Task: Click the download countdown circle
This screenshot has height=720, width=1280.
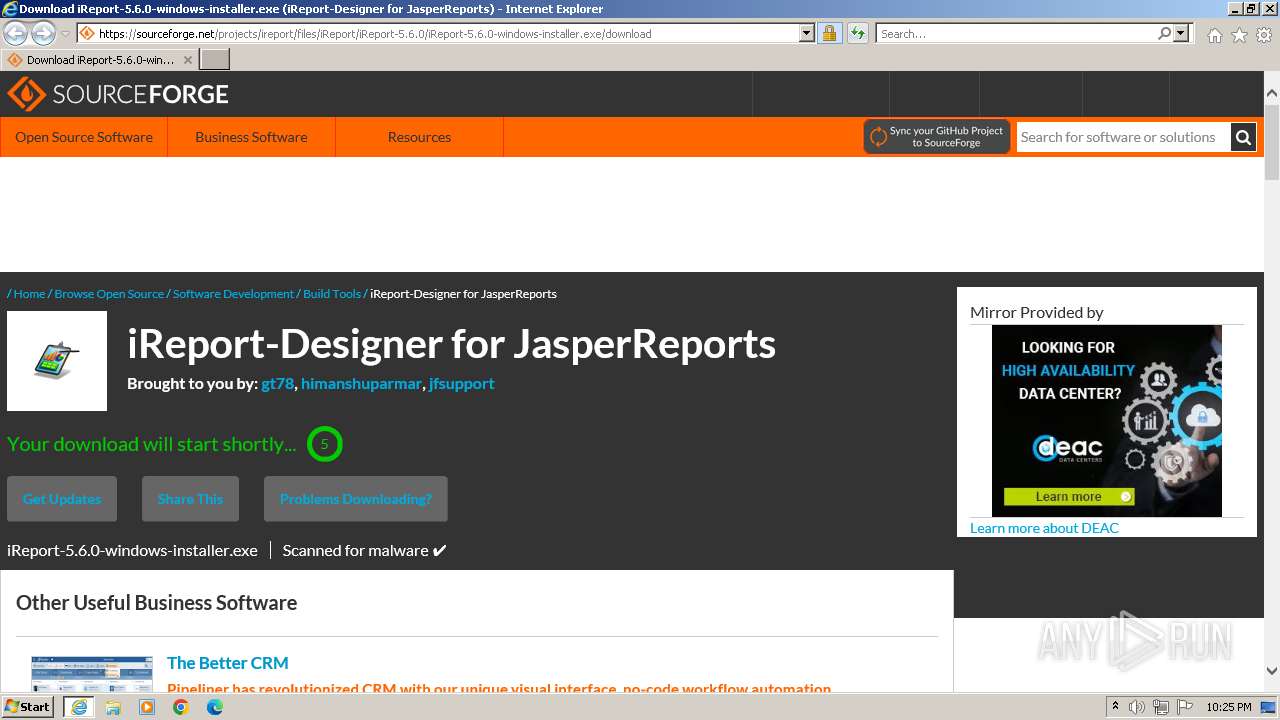Action: [x=324, y=444]
